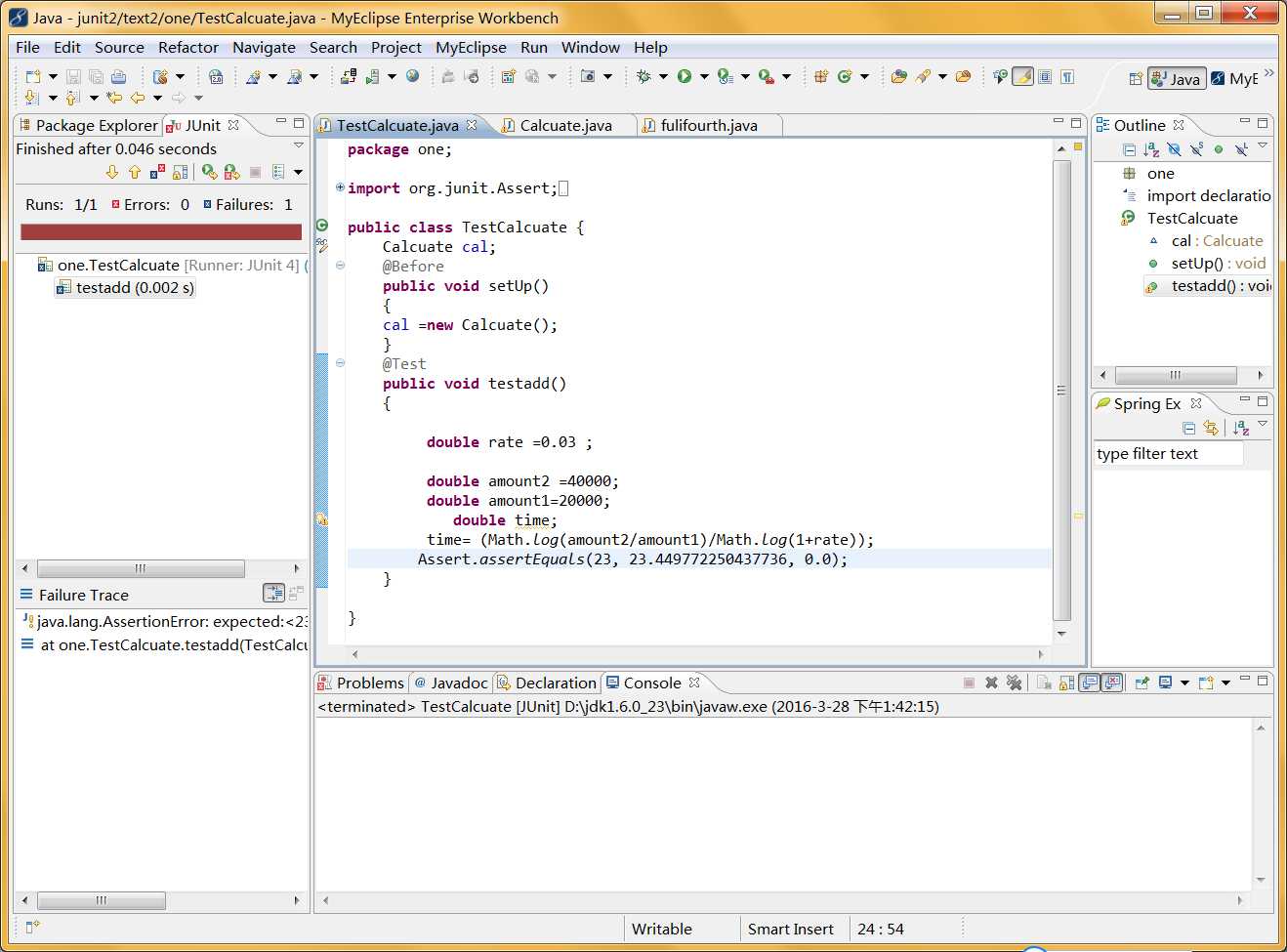1287x952 pixels.
Task: Toggle Outline Hide Non-Public Members filter
Action: 1219,149
